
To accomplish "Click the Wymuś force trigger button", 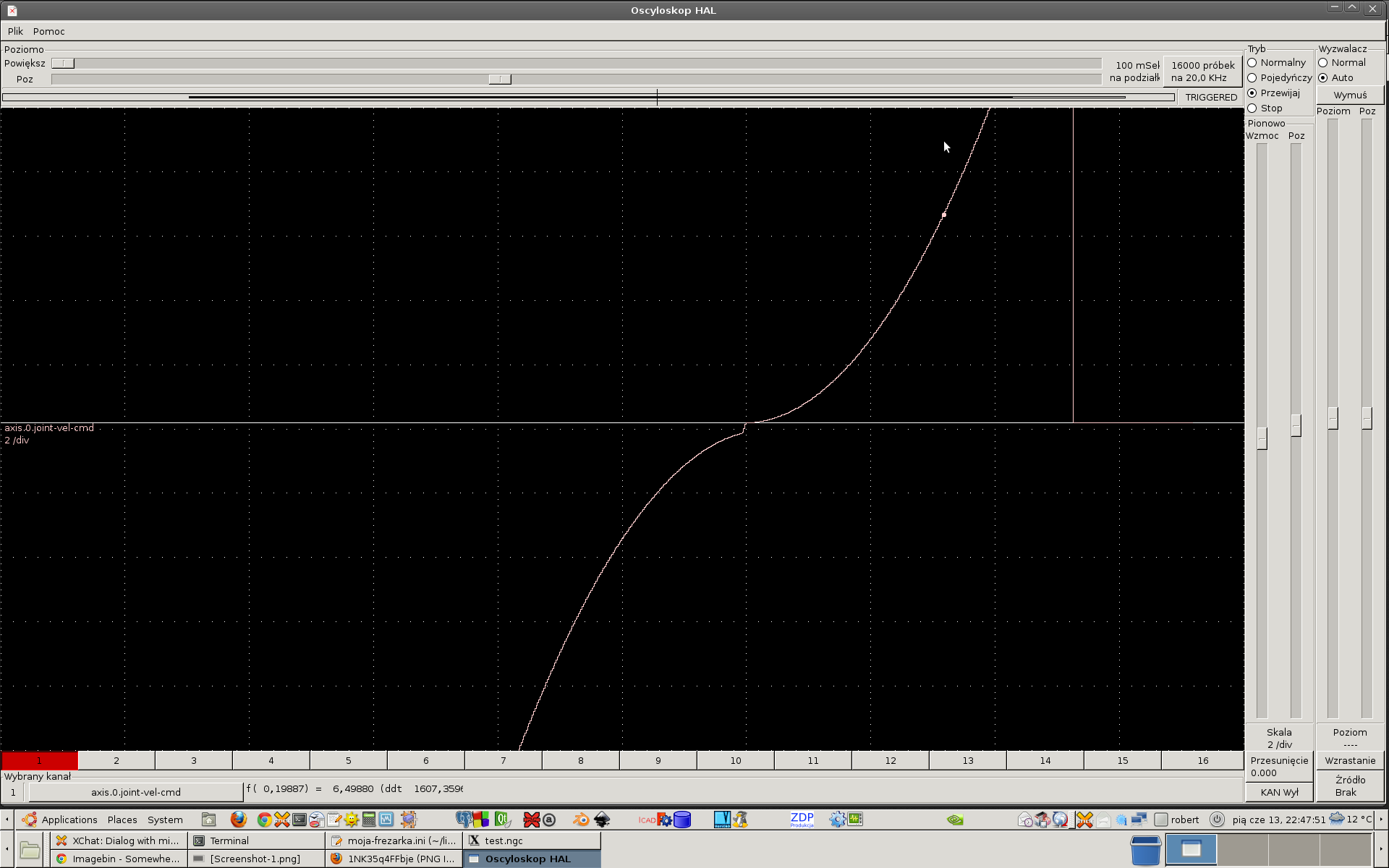I will [x=1350, y=95].
